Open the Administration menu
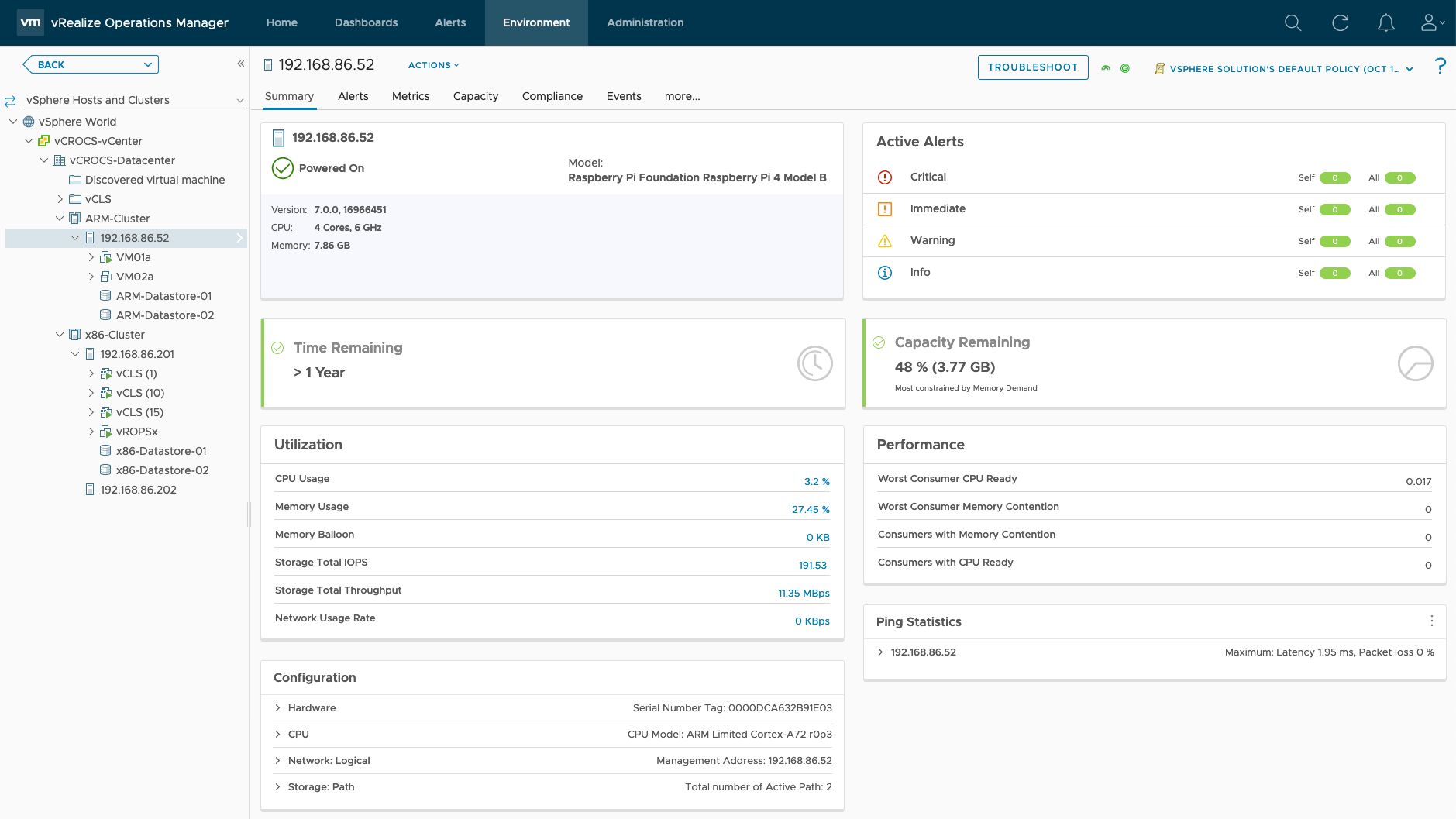This screenshot has width=1456, height=819. click(x=645, y=22)
